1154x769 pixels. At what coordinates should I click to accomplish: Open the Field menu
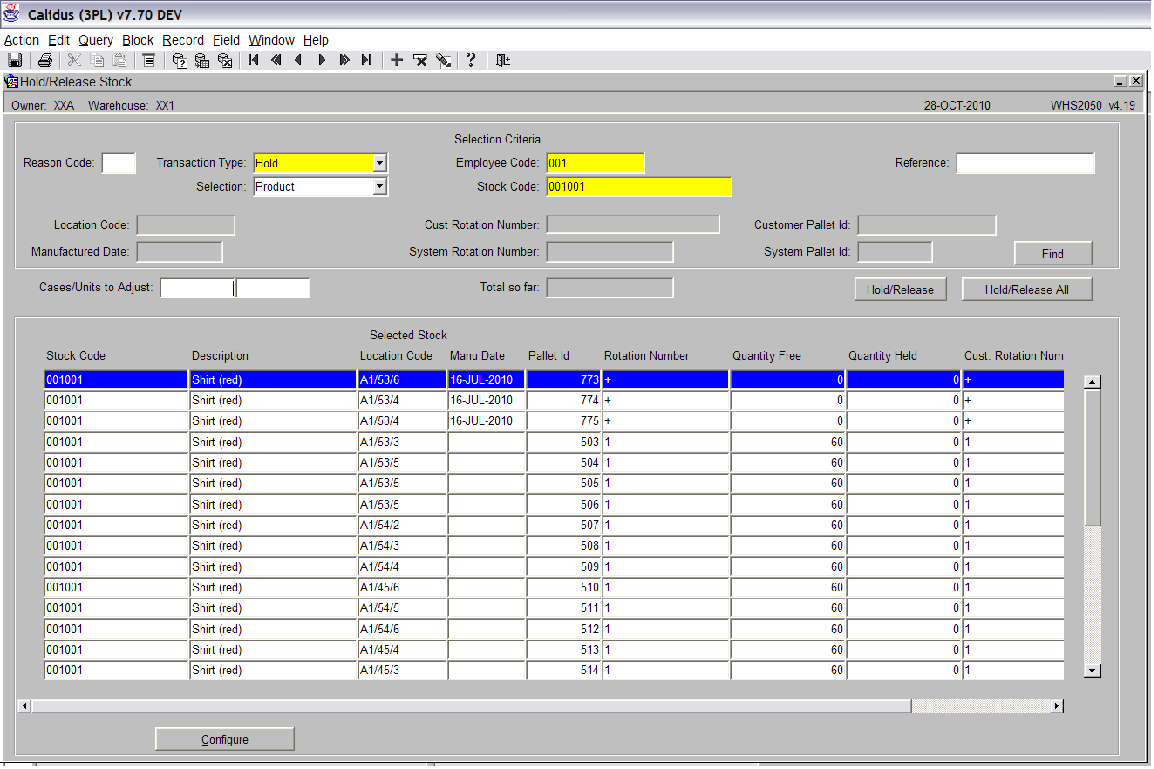point(226,40)
